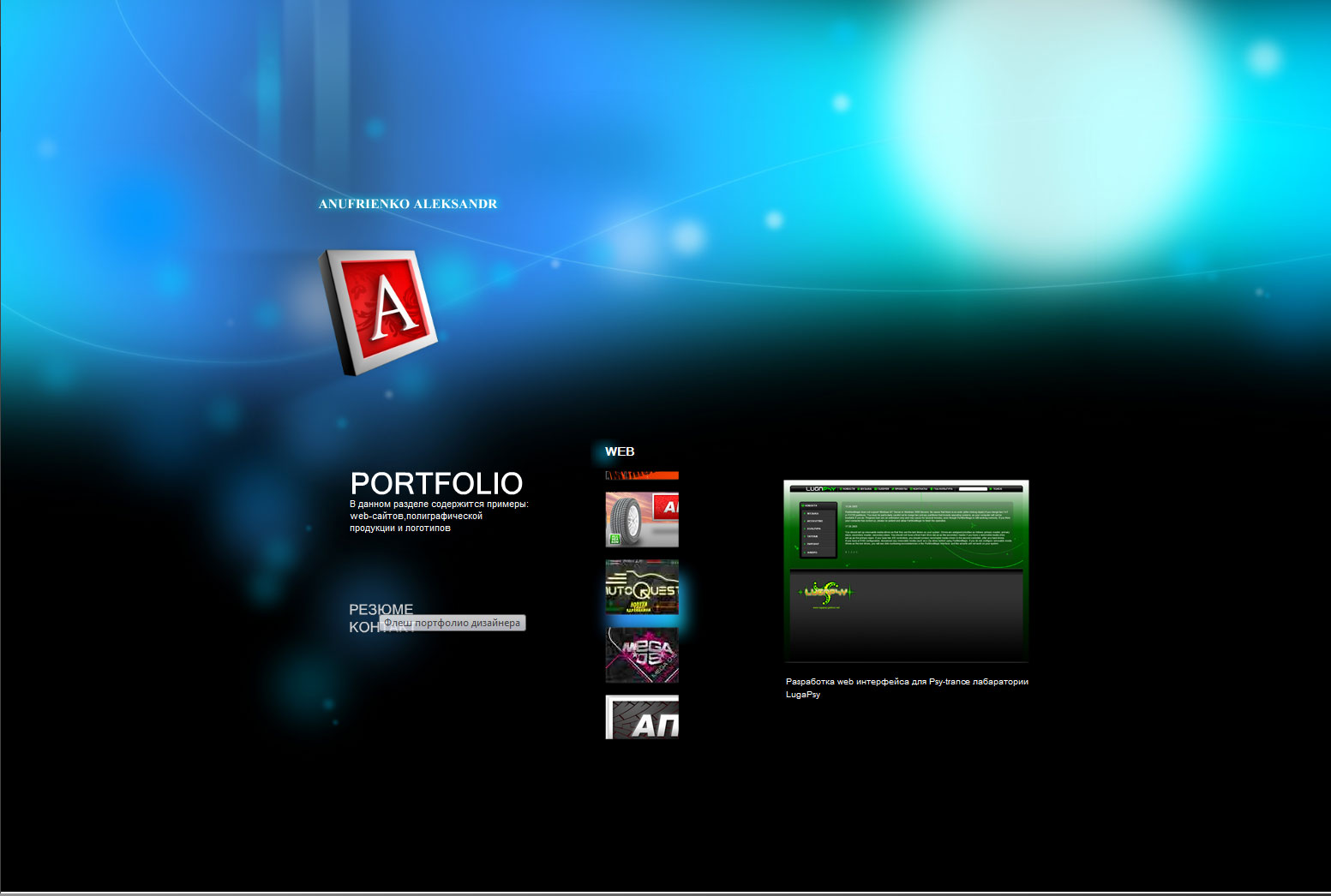Click the red letter 'A' logo icon
Image resolution: width=1331 pixels, height=896 pixels.
coord(383,310)
